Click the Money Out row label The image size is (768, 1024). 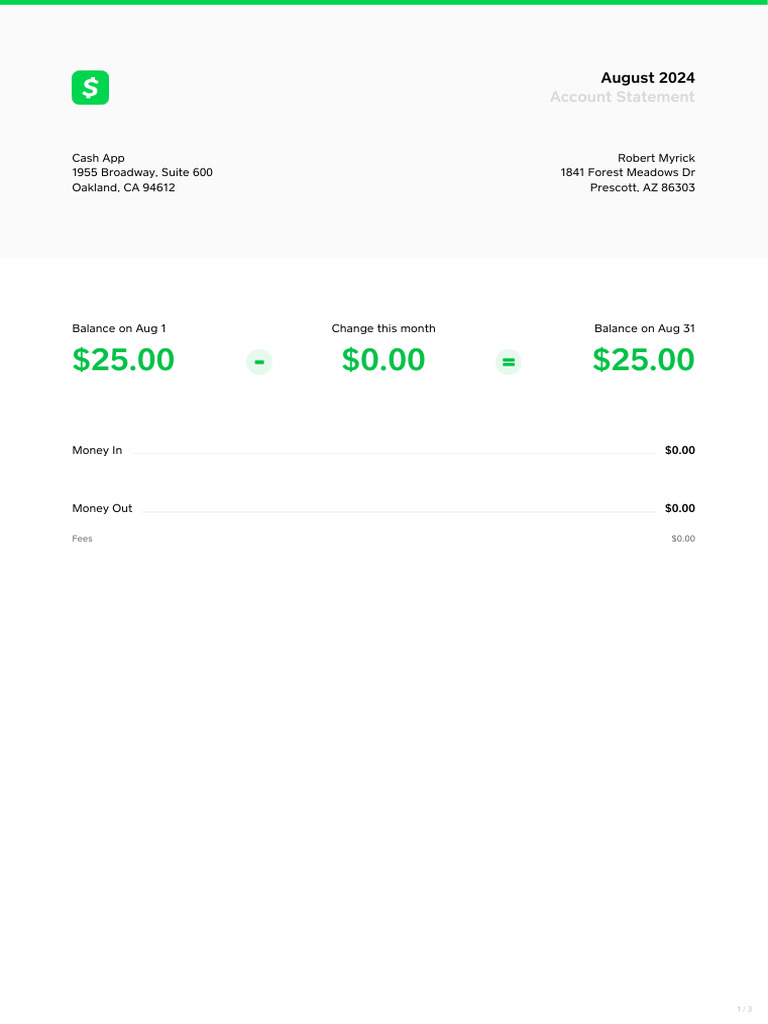[x=102, y=509]
